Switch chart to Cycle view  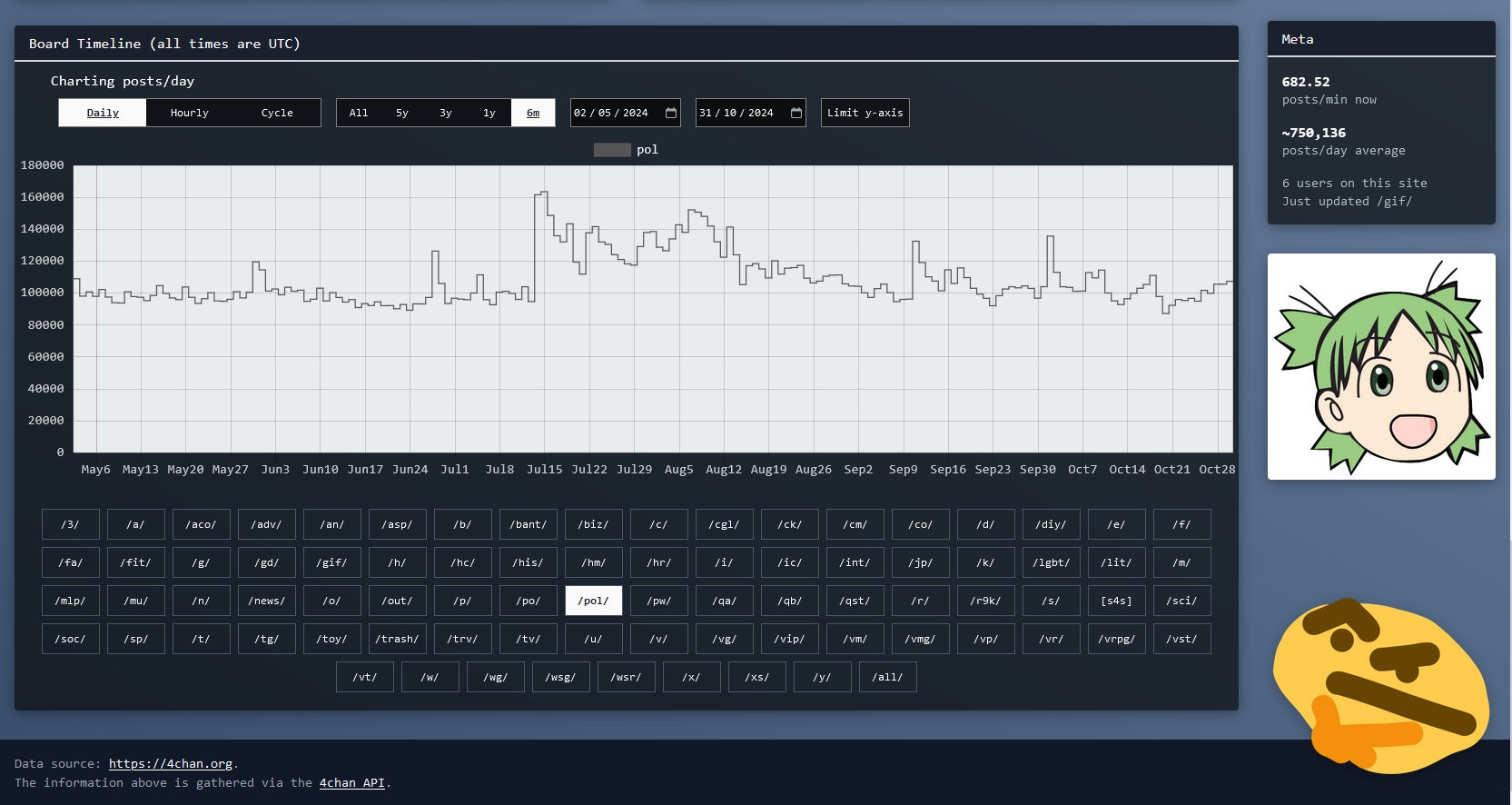[277, 113]
